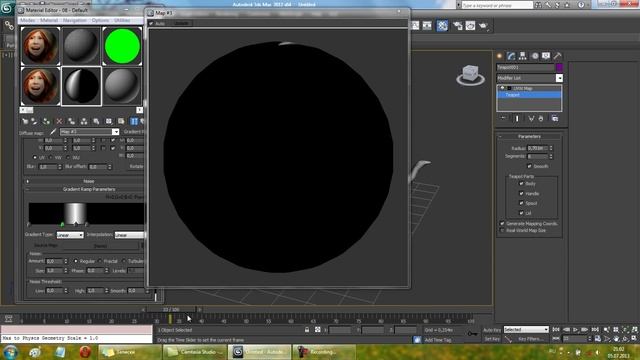Click Configure Modifier Sets icon

555,118
